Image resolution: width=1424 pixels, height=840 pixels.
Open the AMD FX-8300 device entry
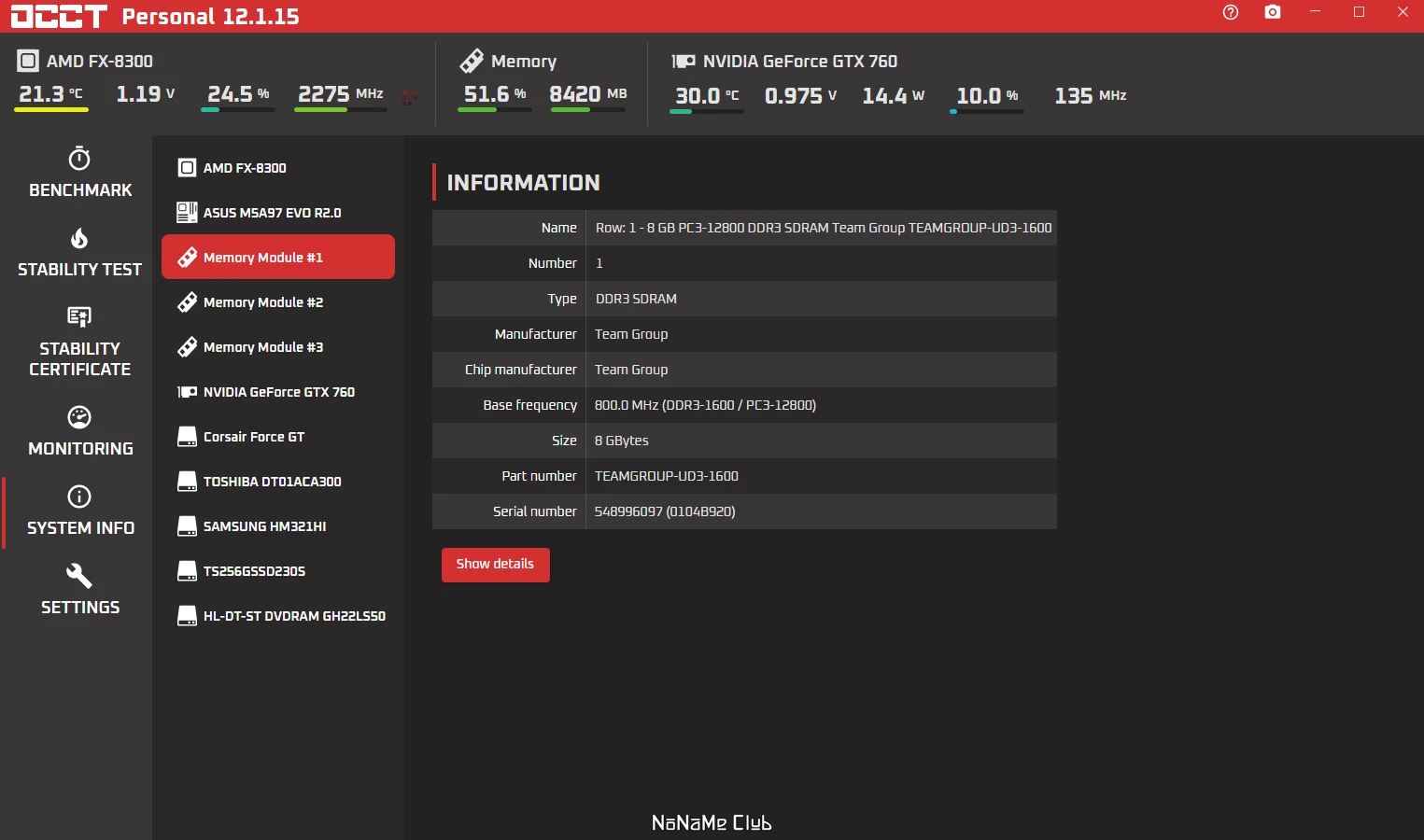coord(278,168)
